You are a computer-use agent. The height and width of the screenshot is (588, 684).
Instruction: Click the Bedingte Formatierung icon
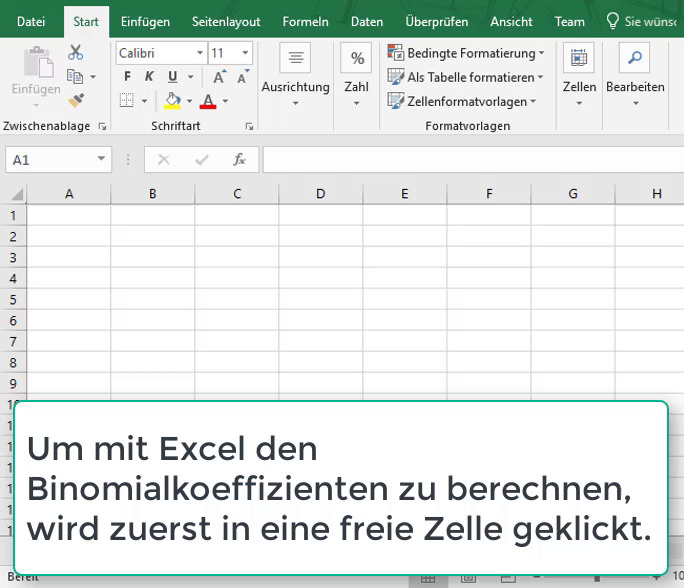pos(396,52)
